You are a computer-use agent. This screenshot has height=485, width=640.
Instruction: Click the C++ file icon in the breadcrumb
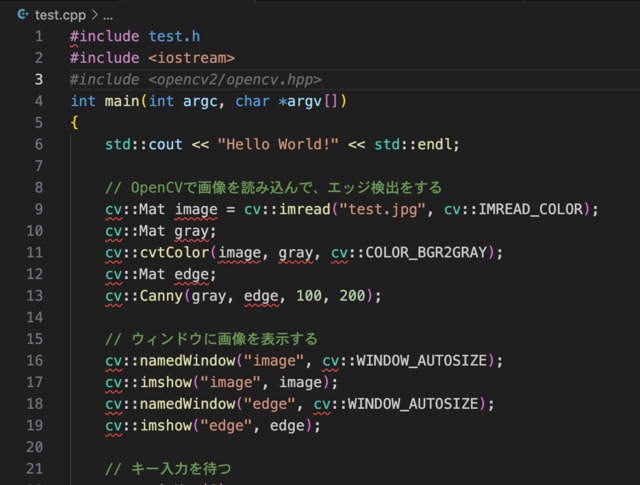[x=21, y=15]
